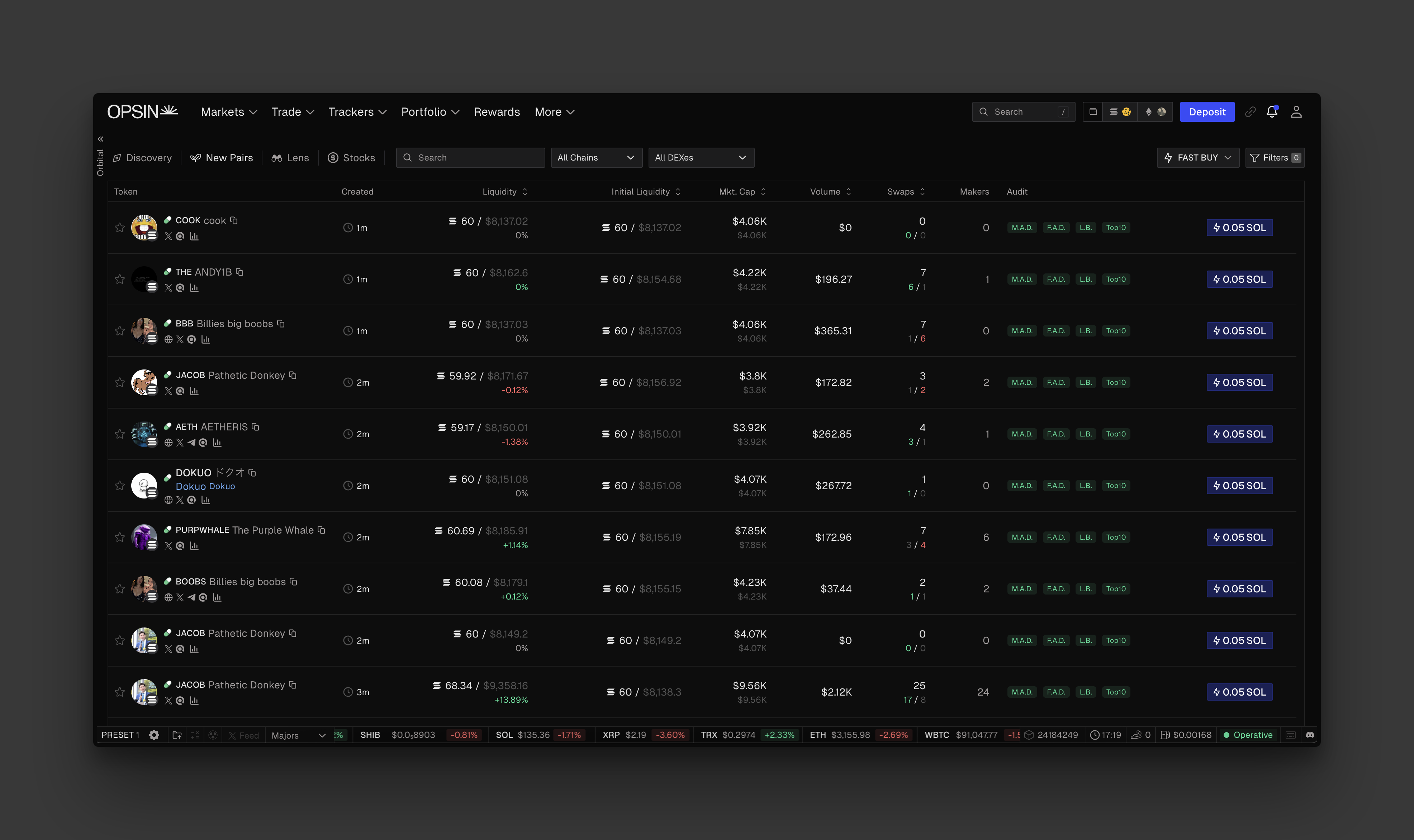Open the Markets menu
1414x840 pixels.
(x=229, y=111)
